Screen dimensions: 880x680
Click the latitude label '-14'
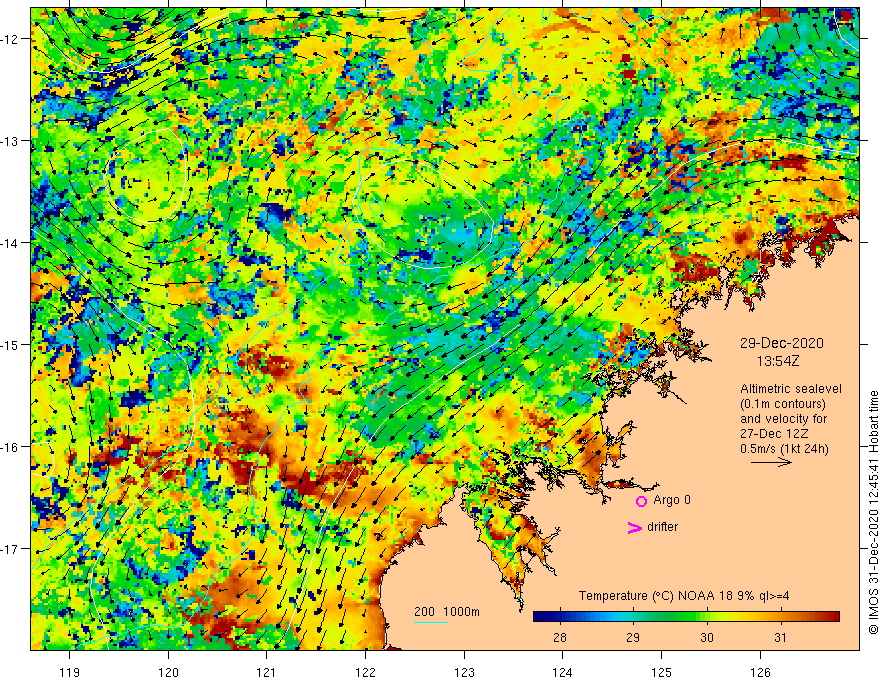click(10, 242)
